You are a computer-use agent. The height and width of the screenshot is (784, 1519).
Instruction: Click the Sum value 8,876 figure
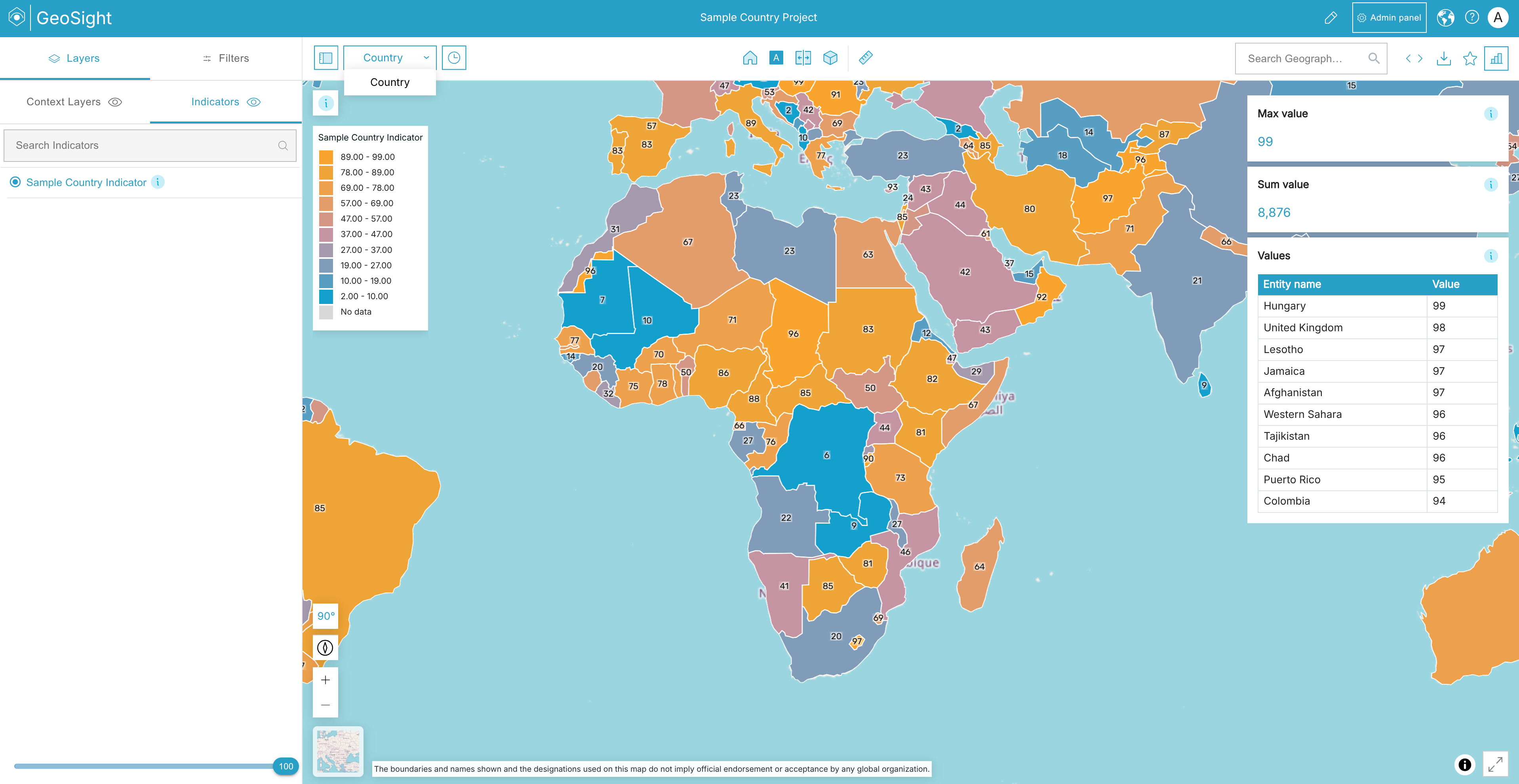(1274, 213)
